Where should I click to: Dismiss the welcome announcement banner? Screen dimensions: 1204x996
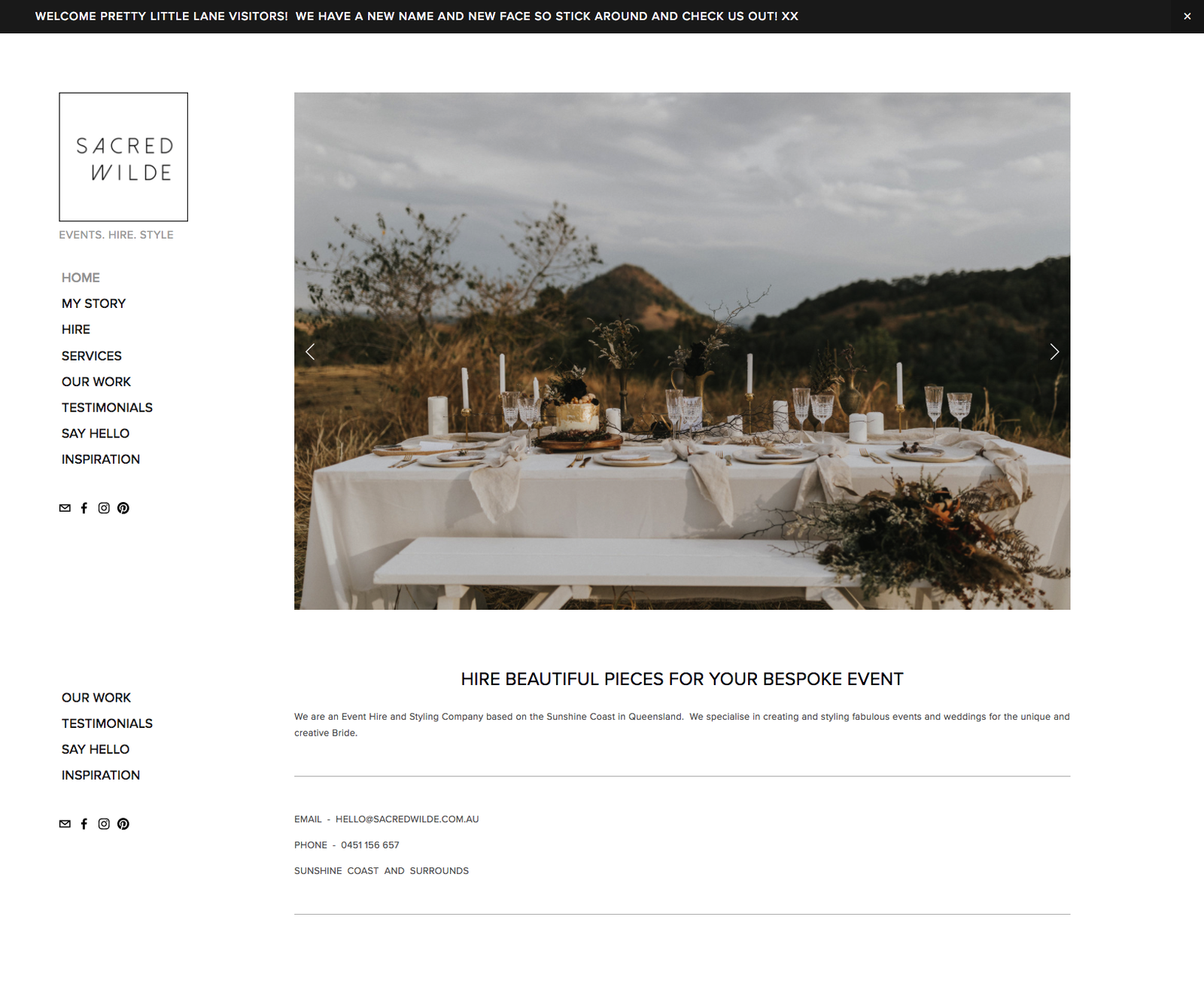pos(1187,17)
